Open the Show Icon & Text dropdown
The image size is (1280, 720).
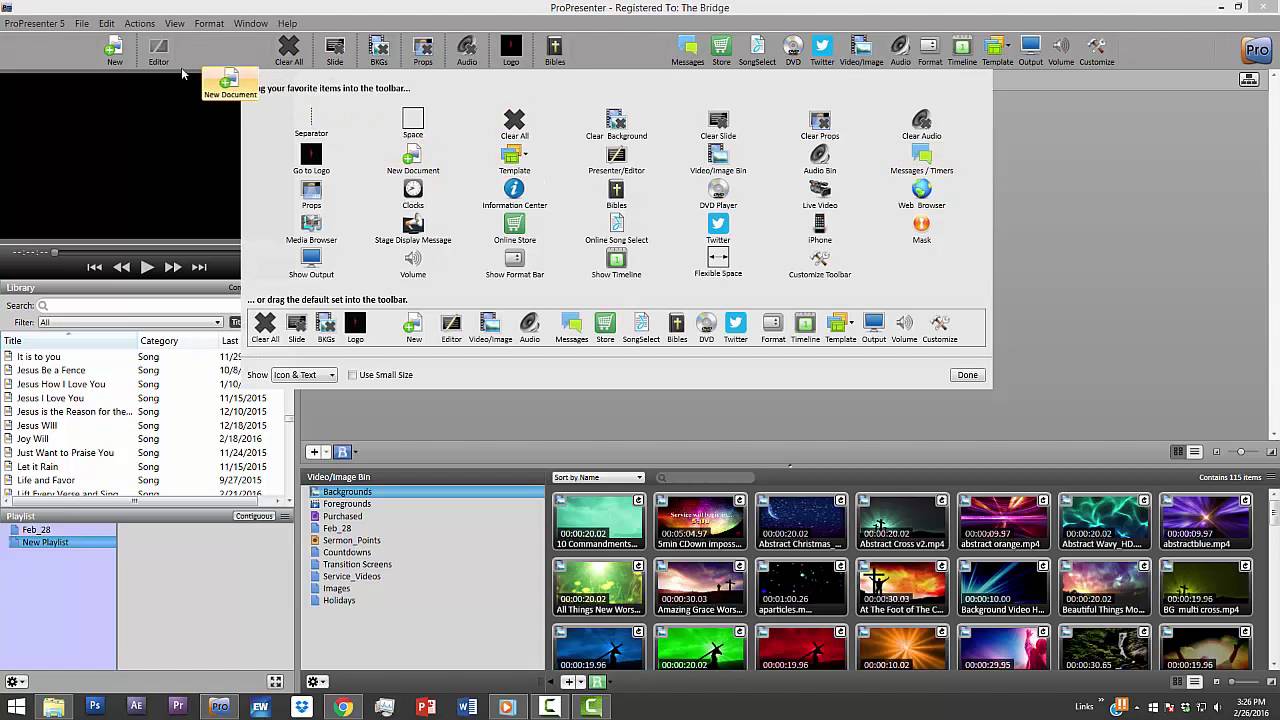click(x=304, y=375)
